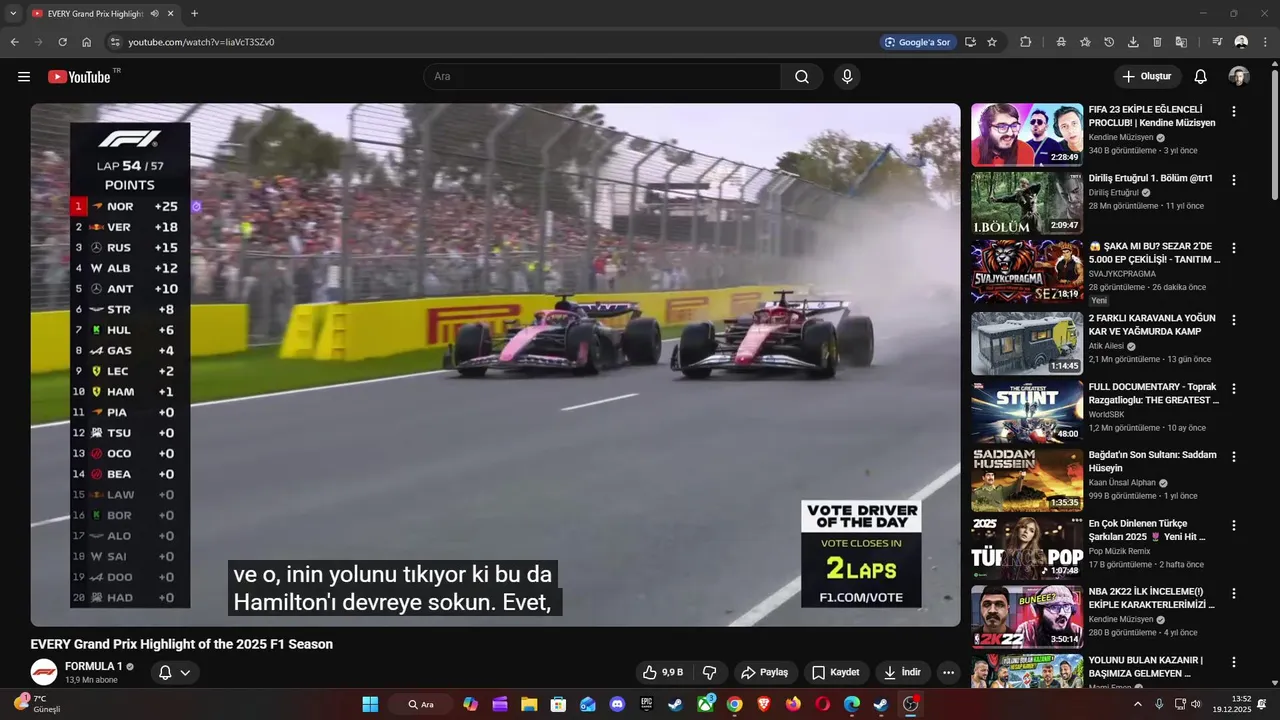Open subscription notification bell dropdown
The height and width of the screenshot is (720, 1280).
174,672
